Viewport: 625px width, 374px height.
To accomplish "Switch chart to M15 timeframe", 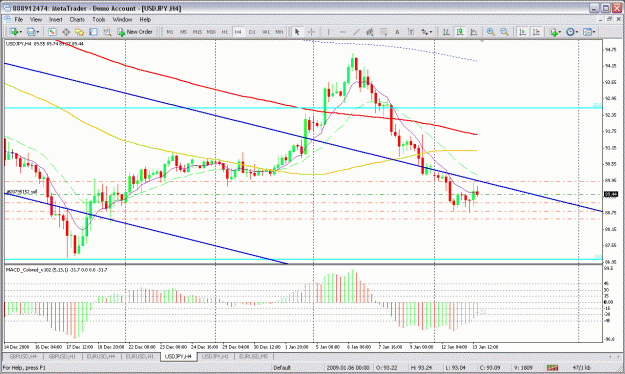I will 197,32.
